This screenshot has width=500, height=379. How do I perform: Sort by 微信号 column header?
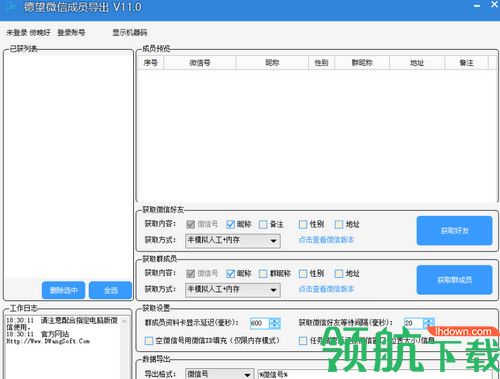click(x=200, y=63)
